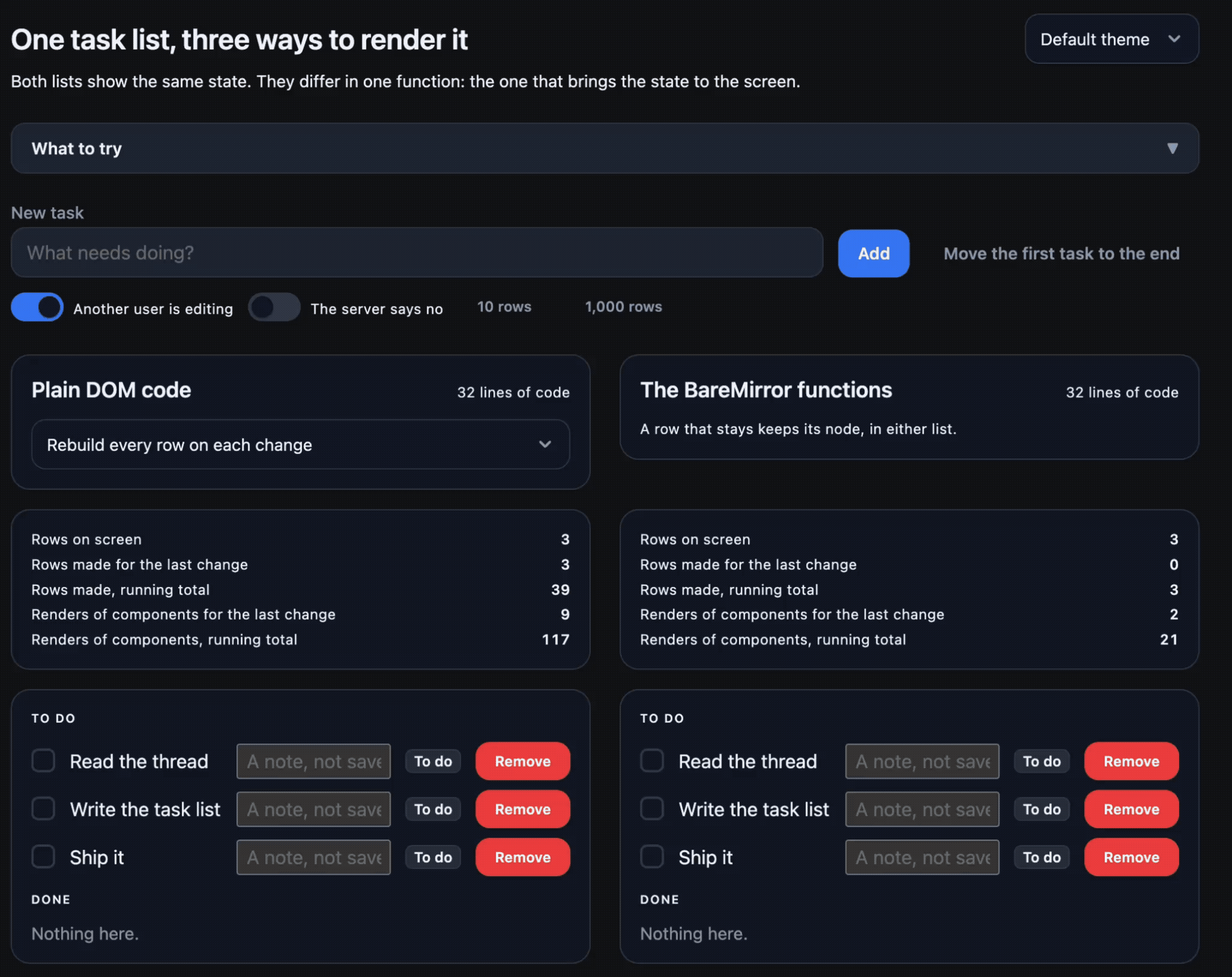Load the 1,000 rows preset
The width and height of the screenshot is (1232, 977).
[x=623, y=307]
